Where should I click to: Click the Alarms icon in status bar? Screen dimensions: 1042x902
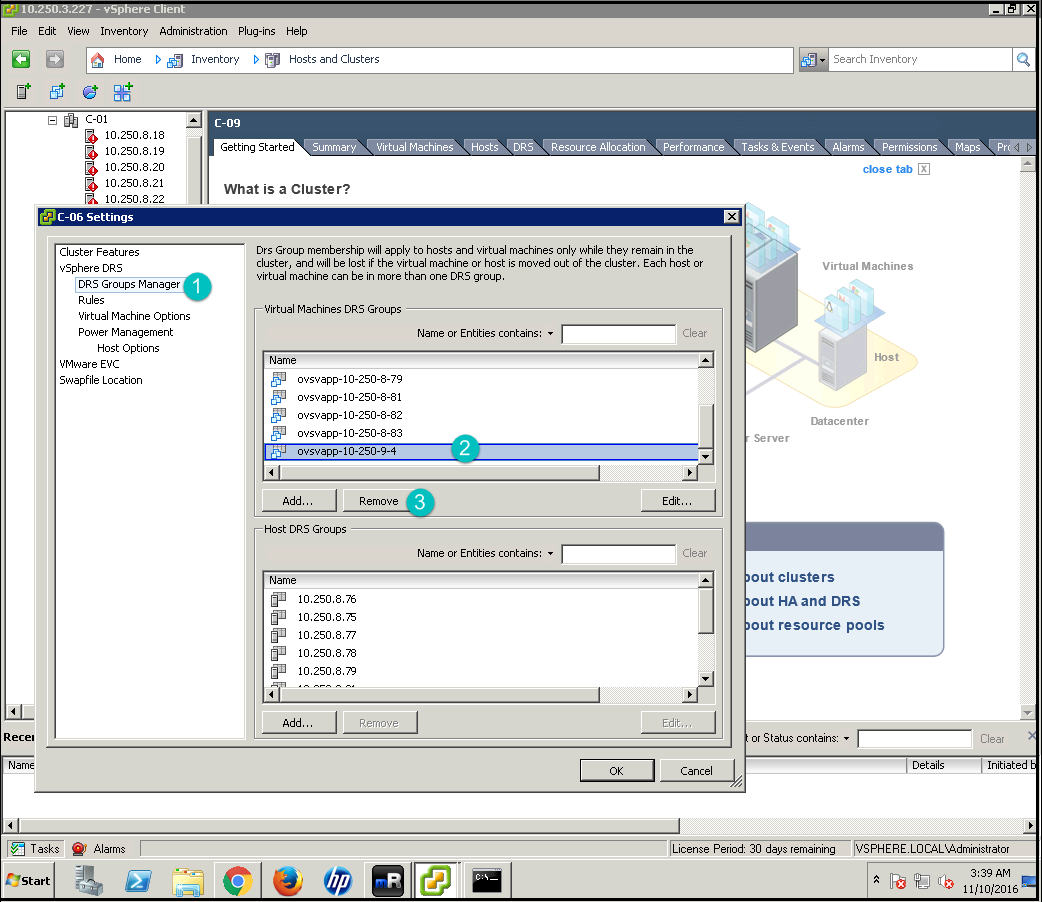pos(80,849)
